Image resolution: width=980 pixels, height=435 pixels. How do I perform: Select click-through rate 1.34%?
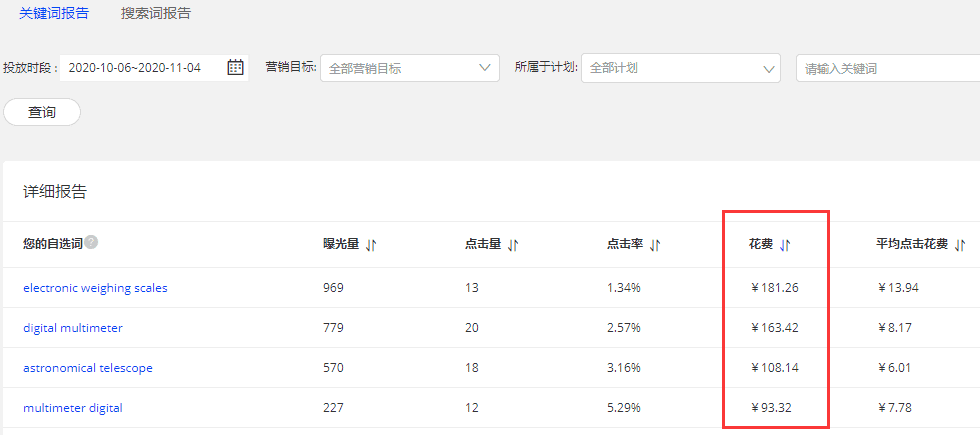pos(623,288)
